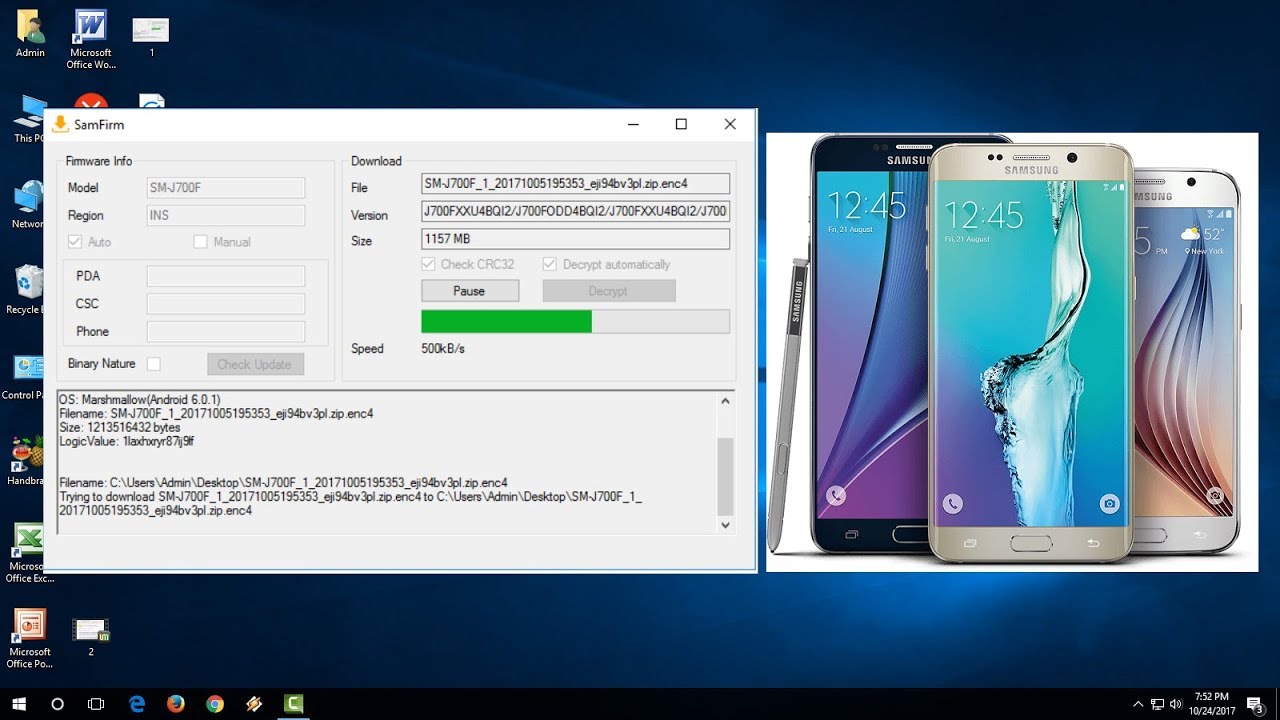
Task: Click the Phone input field
Action: click(x=226, y=332)
